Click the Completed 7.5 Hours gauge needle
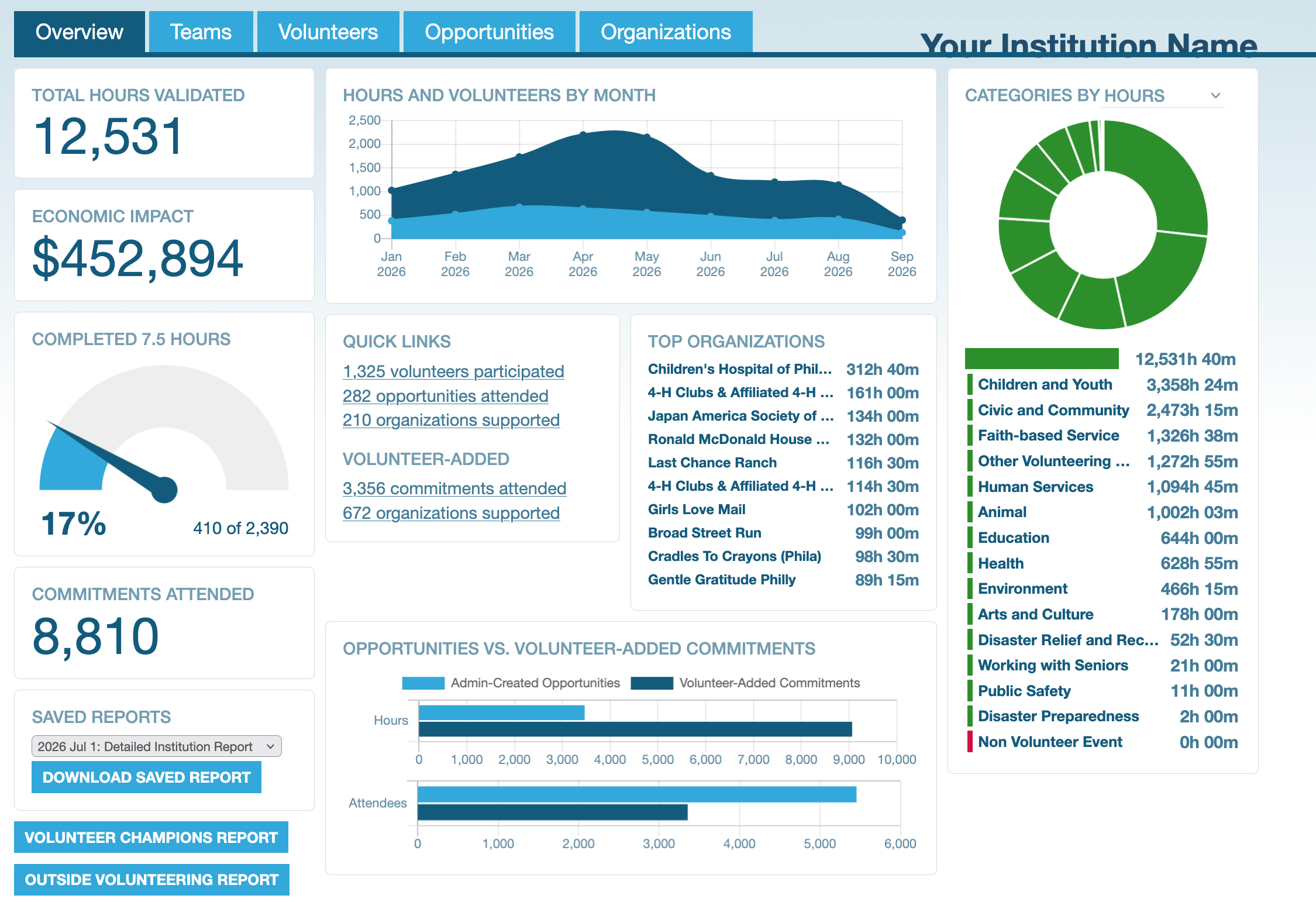1316x902 pixels. (x=112, y=462)
